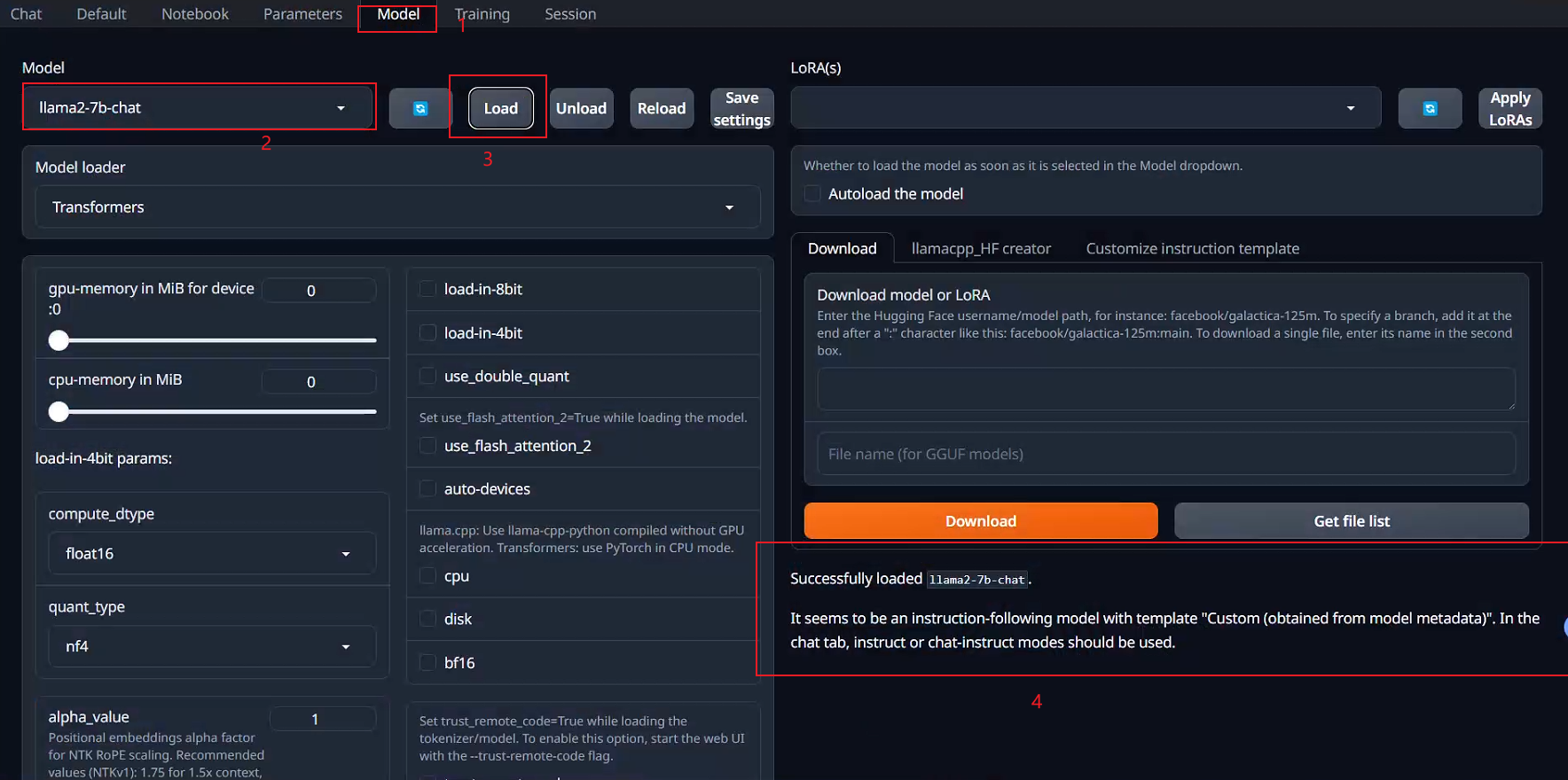Switch to the Training tab
This screenshot has width=1568, height=780.
(482, 14)
